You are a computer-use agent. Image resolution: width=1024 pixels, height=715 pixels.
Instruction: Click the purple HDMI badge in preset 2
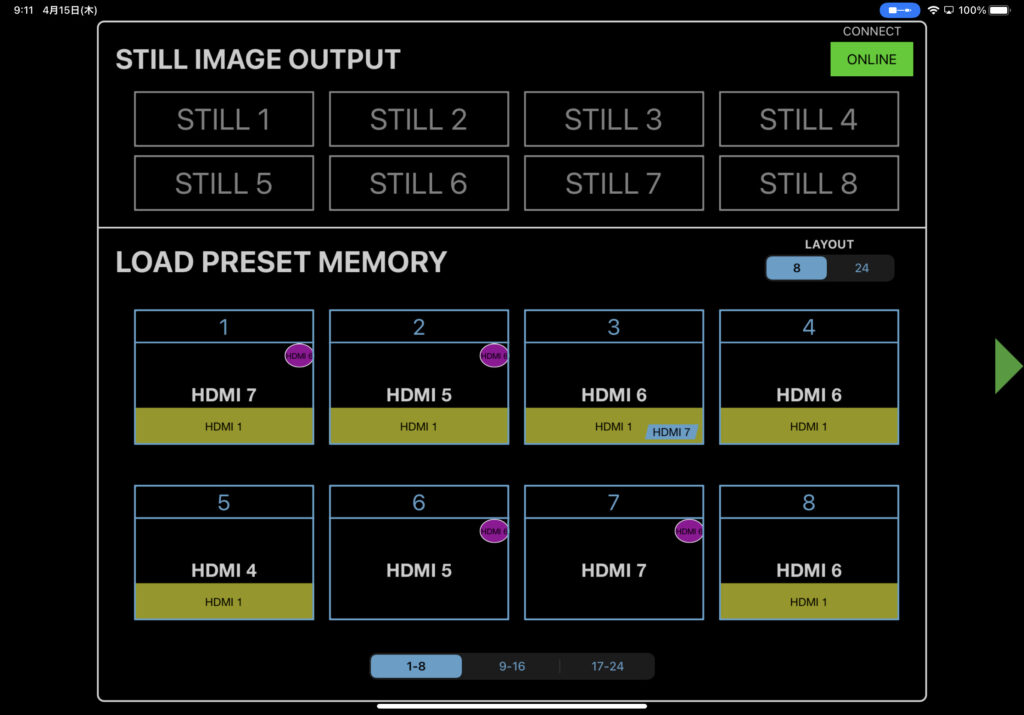(494, 355)
